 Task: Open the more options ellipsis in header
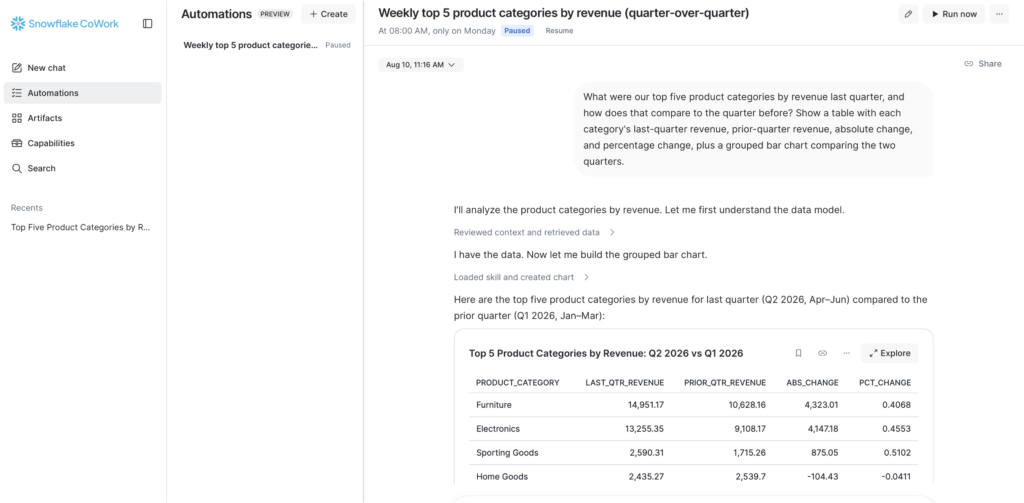(x=999, y=14)
